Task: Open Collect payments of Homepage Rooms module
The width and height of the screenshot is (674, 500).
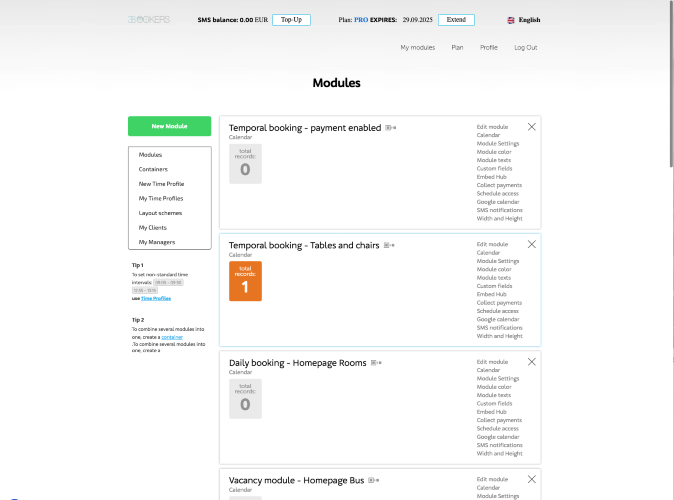Action: [x=499, y=420]
